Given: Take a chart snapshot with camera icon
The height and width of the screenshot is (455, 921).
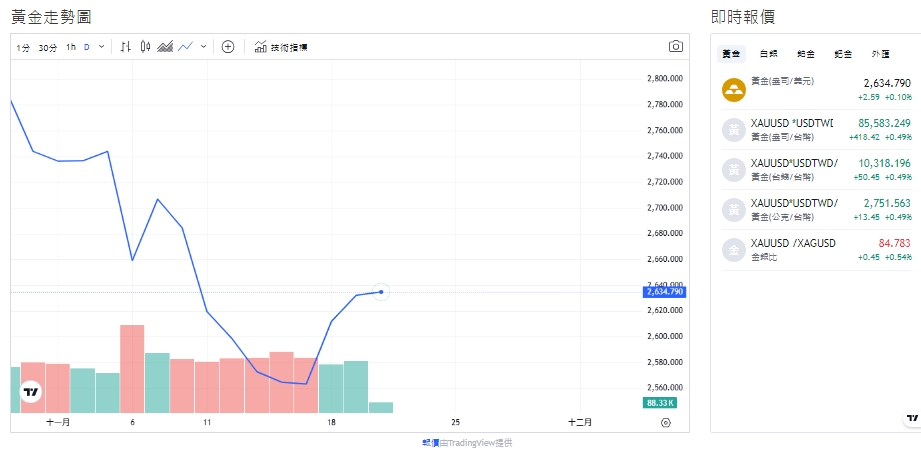Looking at the screenshot, I should pyautogui.click(x=675, y=46).
